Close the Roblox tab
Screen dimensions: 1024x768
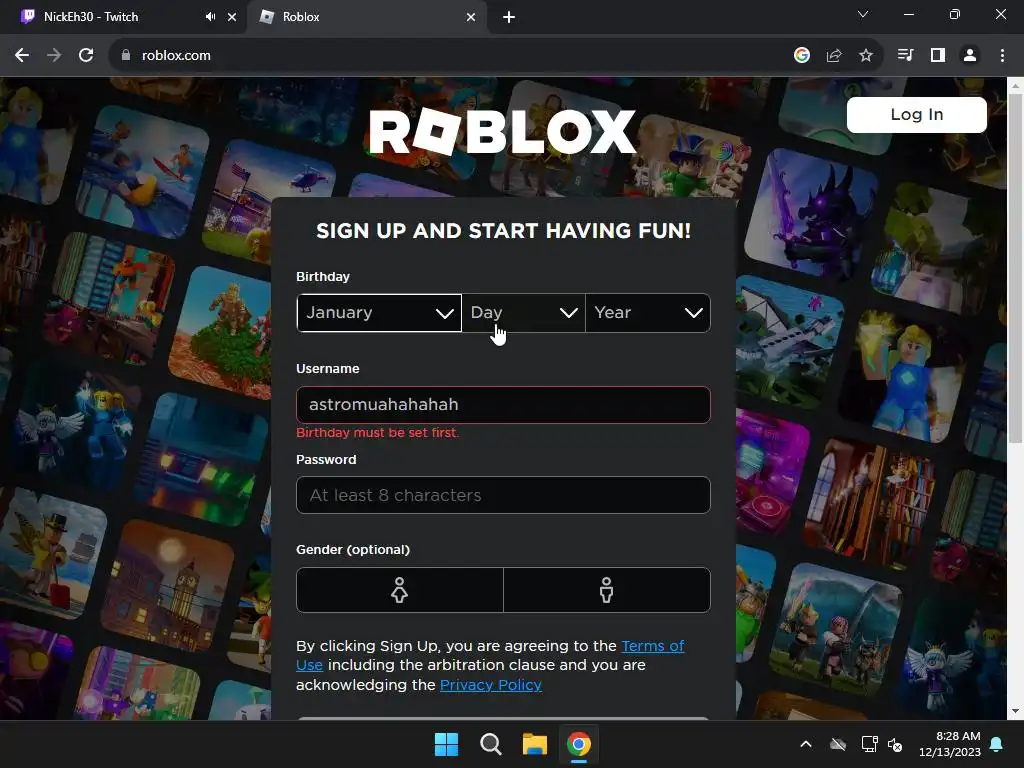[470, 17]
